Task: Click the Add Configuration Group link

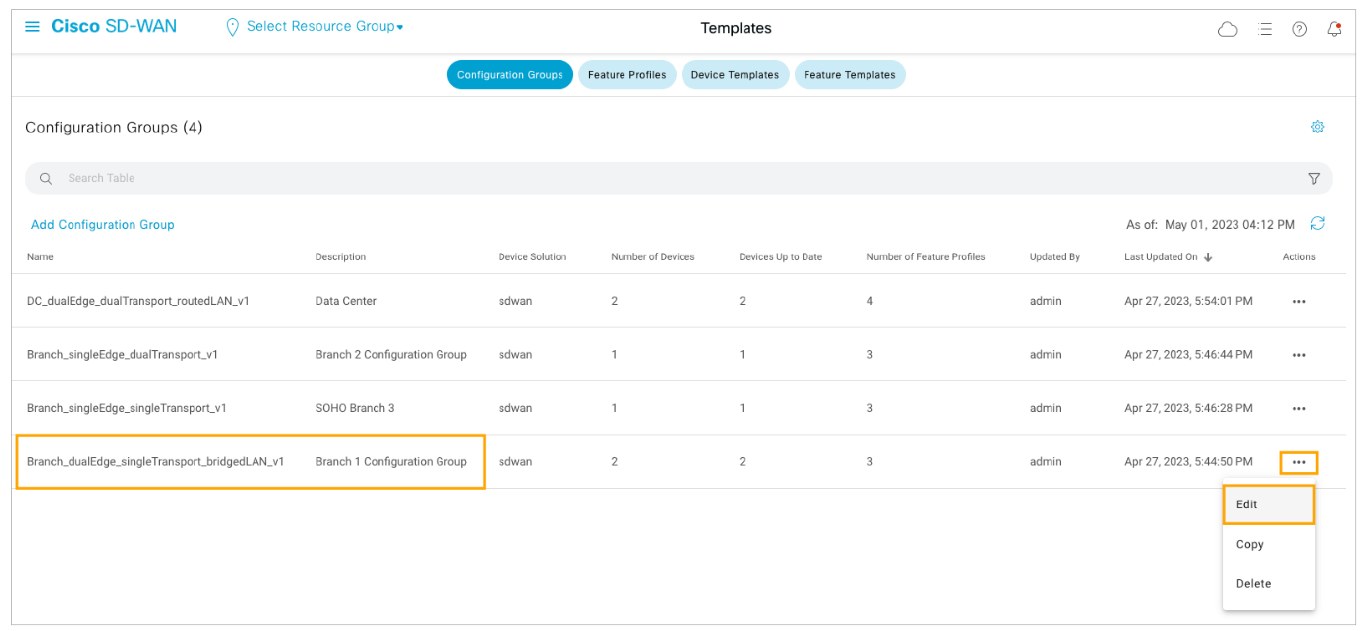Action: point(102,225)
